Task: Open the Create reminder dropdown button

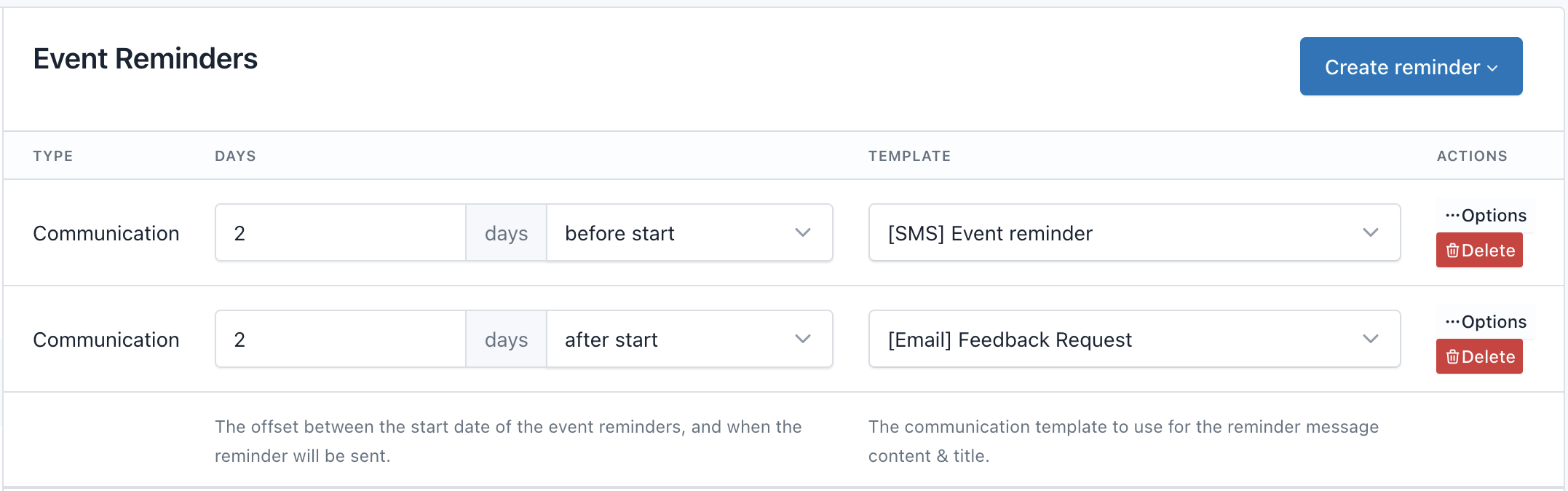Action: coord(1411,66)
